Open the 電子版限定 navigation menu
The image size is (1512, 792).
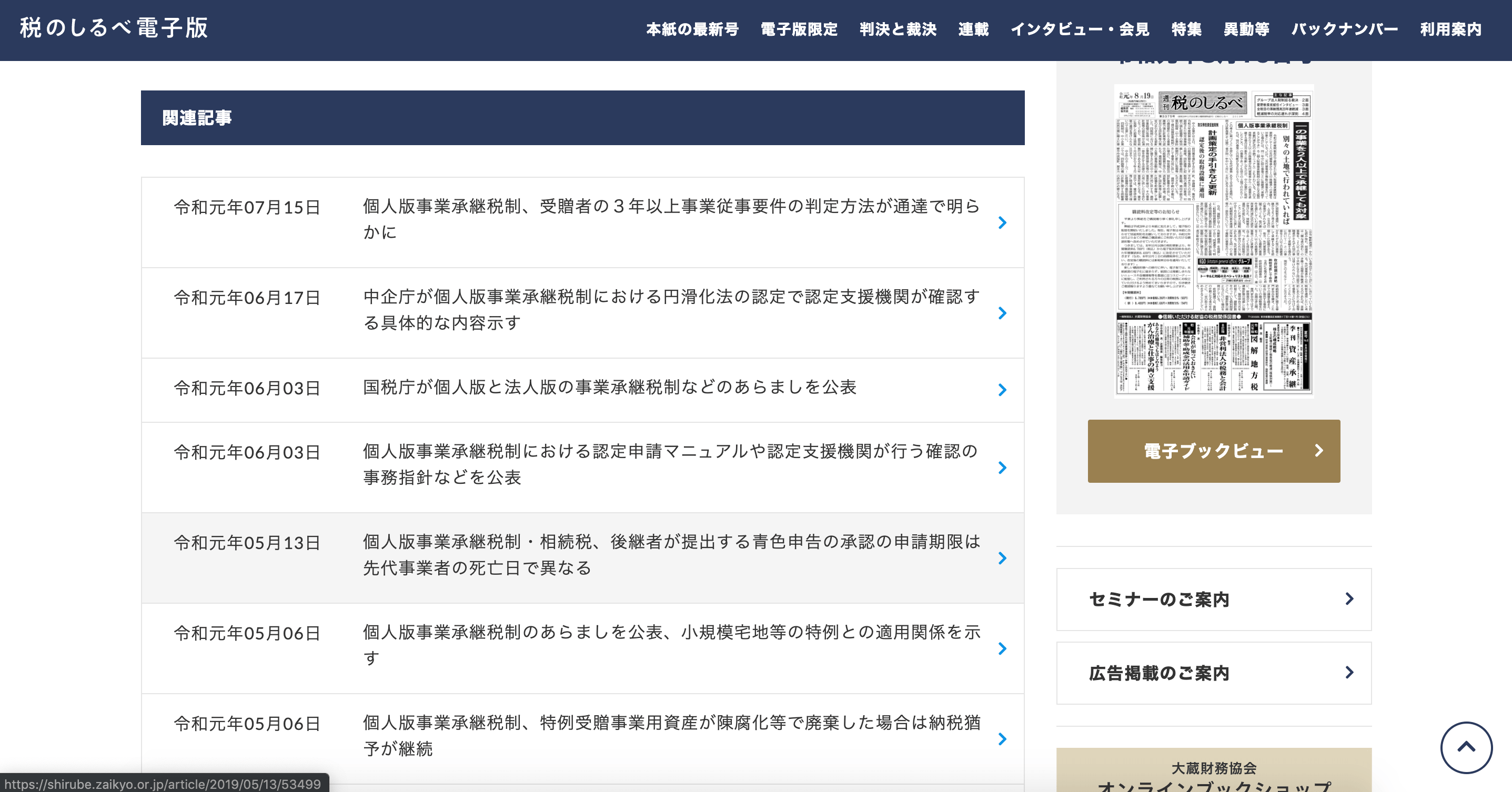coord(799,29)
